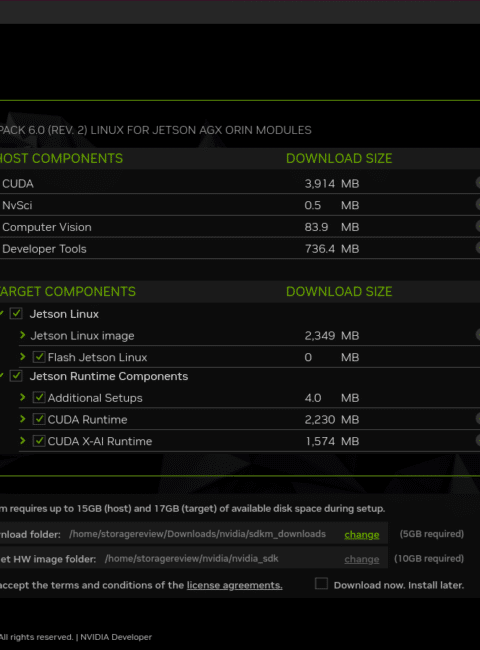Change the target HW image folder

[361, 559]
